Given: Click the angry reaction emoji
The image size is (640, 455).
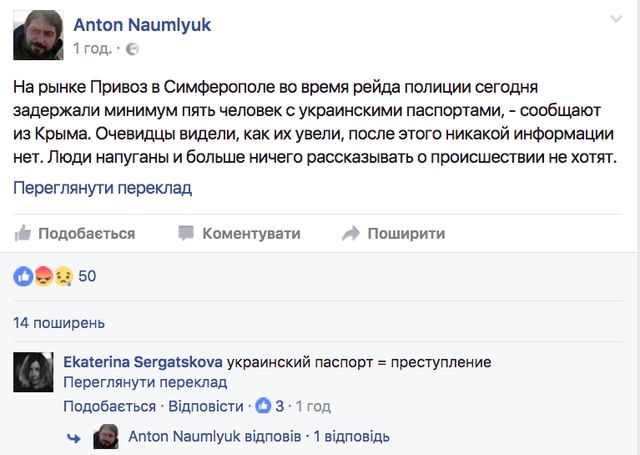Looking at the screenshot, I should click(42, 276).
